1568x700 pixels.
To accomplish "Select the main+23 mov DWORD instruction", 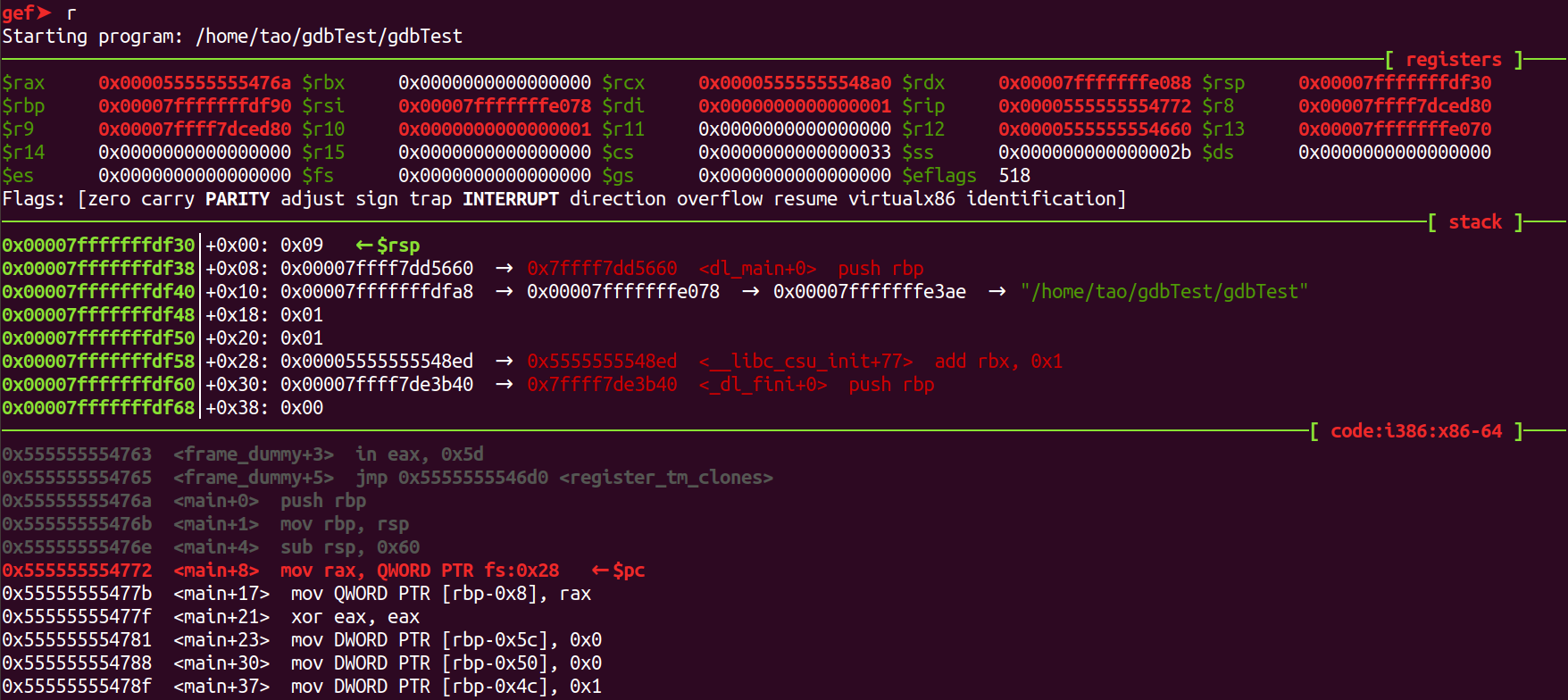I will pos(446,639).
